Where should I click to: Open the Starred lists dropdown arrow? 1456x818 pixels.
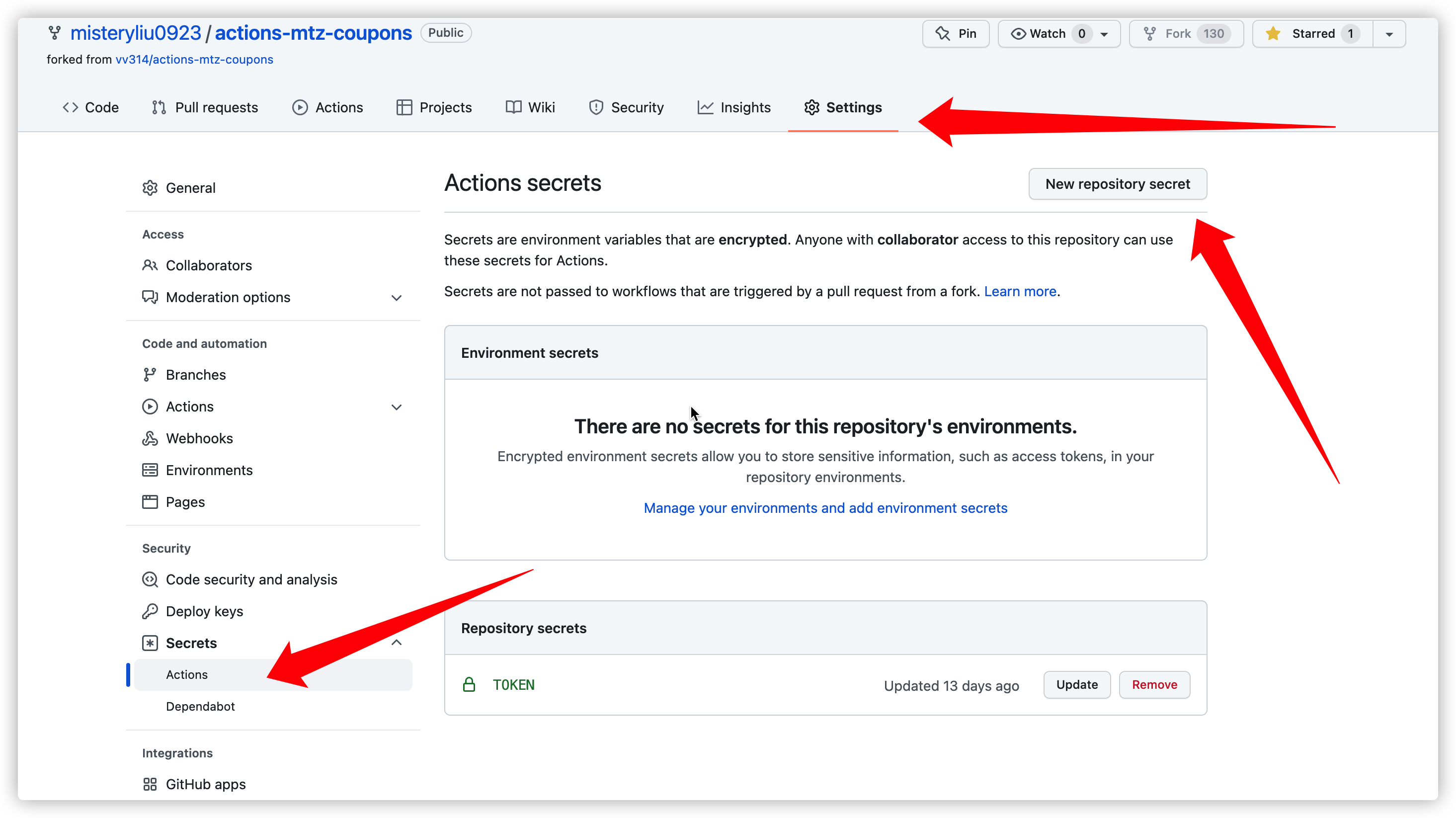[x=1389, y=34]
